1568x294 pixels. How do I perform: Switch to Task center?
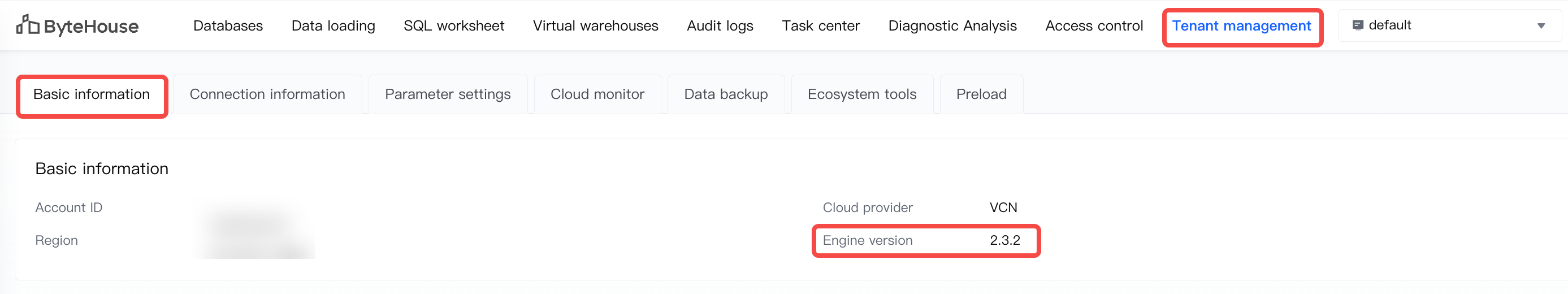821,25
